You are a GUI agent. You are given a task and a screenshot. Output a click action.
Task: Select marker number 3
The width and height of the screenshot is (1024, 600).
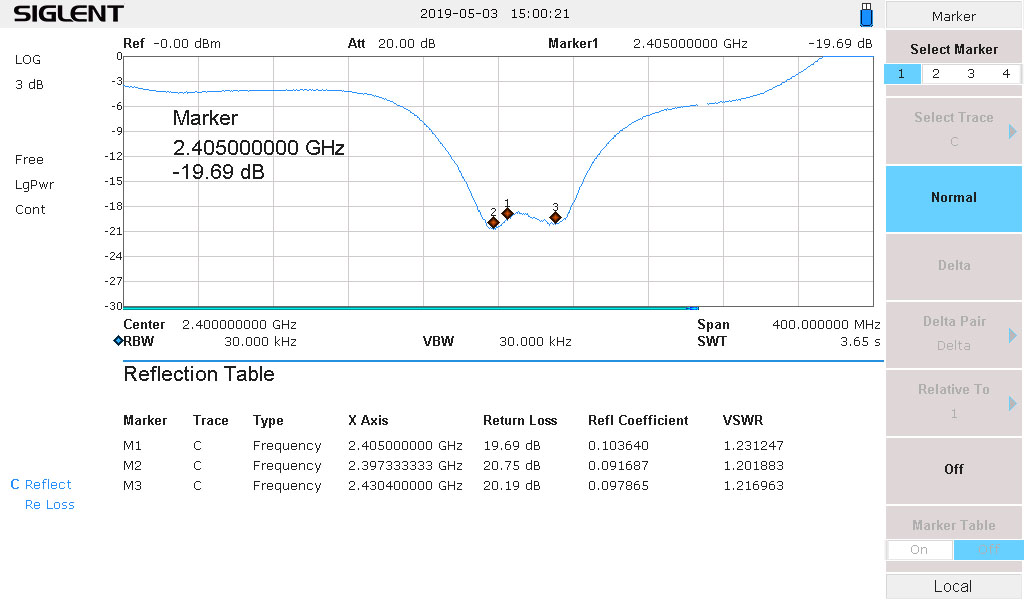click(971, 74)
